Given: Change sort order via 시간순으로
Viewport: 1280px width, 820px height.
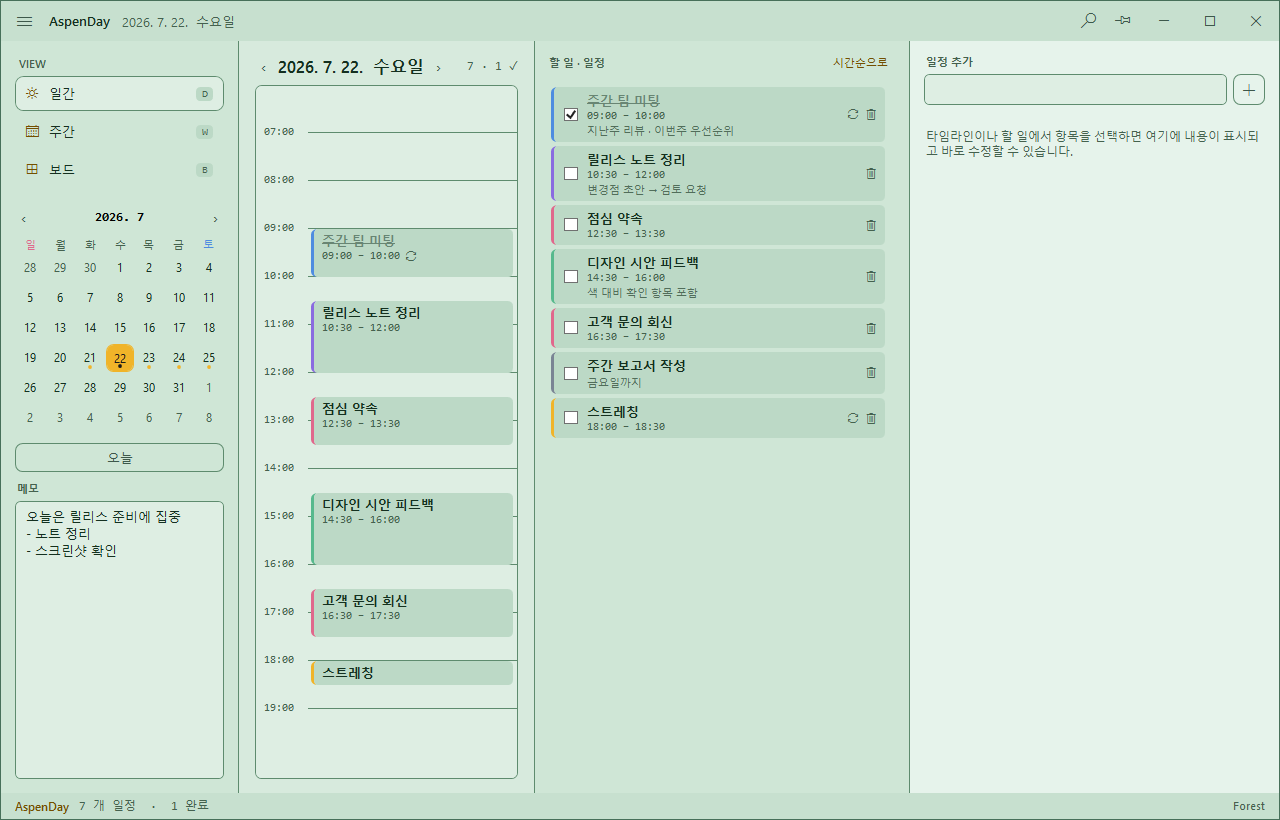Looking at the screenshot, I should point(860,62).
